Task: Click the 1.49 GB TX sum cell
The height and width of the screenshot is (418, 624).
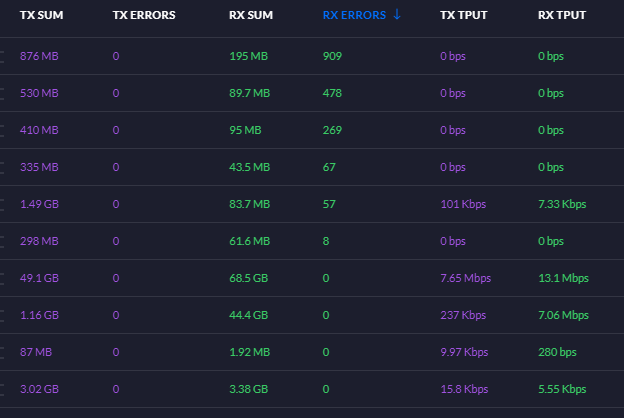Action: pos(39,204)
